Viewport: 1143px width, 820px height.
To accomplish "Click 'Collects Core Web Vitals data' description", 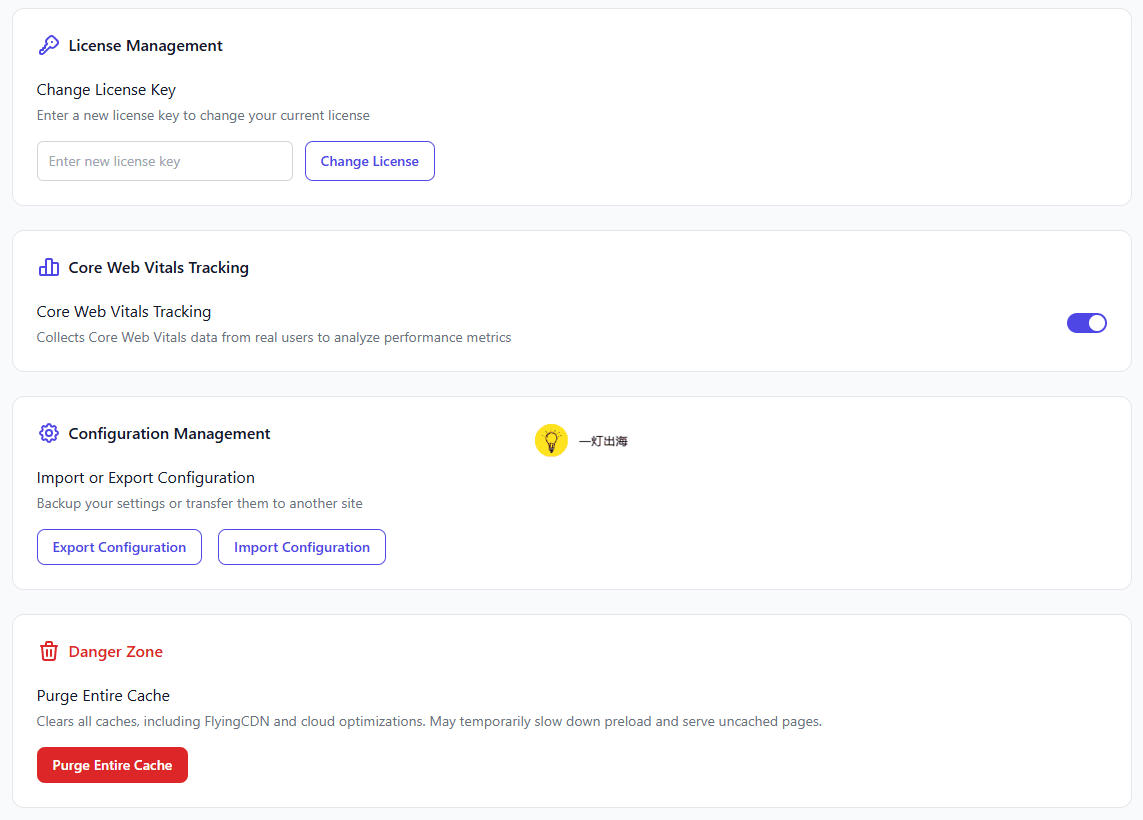I will 274,337.
